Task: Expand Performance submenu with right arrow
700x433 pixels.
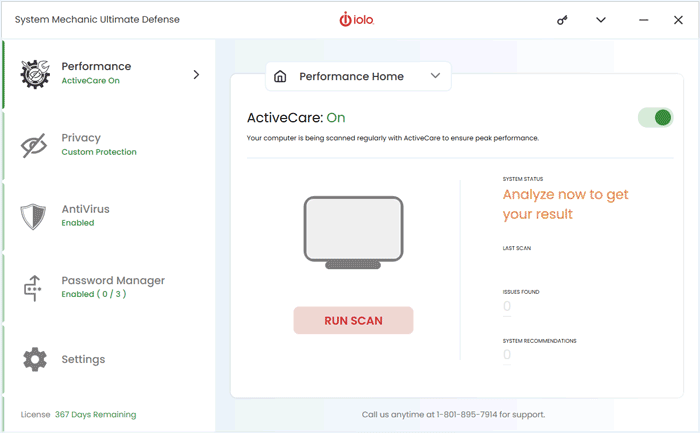Action: 196,75
